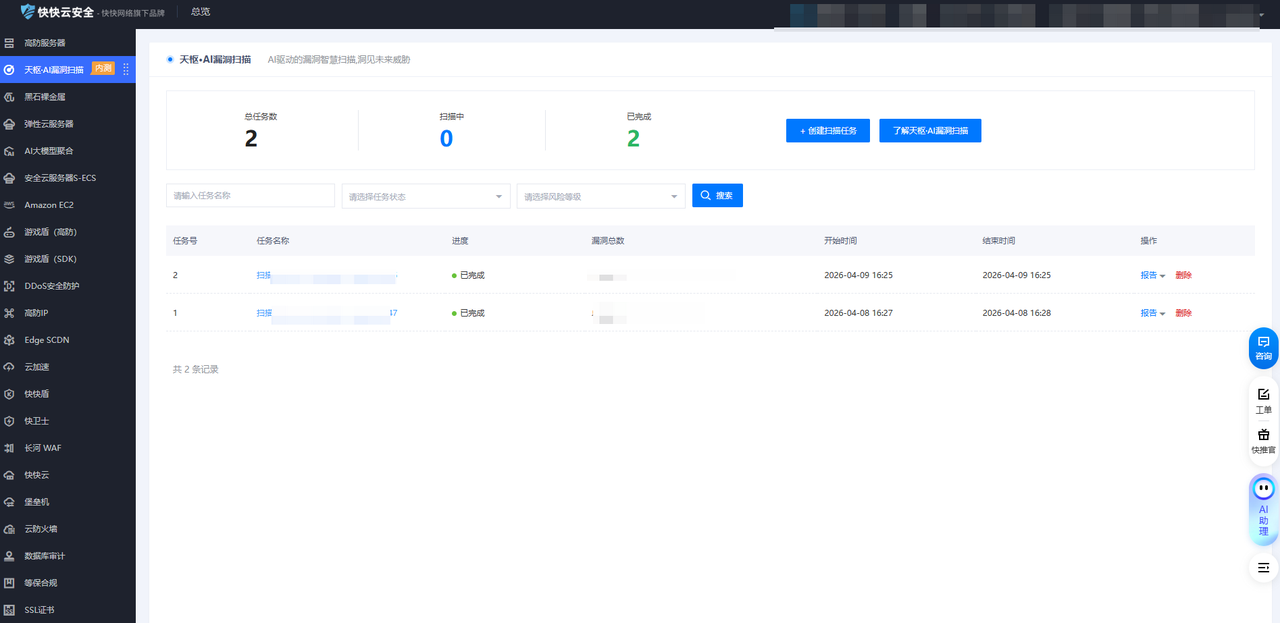
Task: Open 黑石裸金属 from the sidebar
Action: 44,97
